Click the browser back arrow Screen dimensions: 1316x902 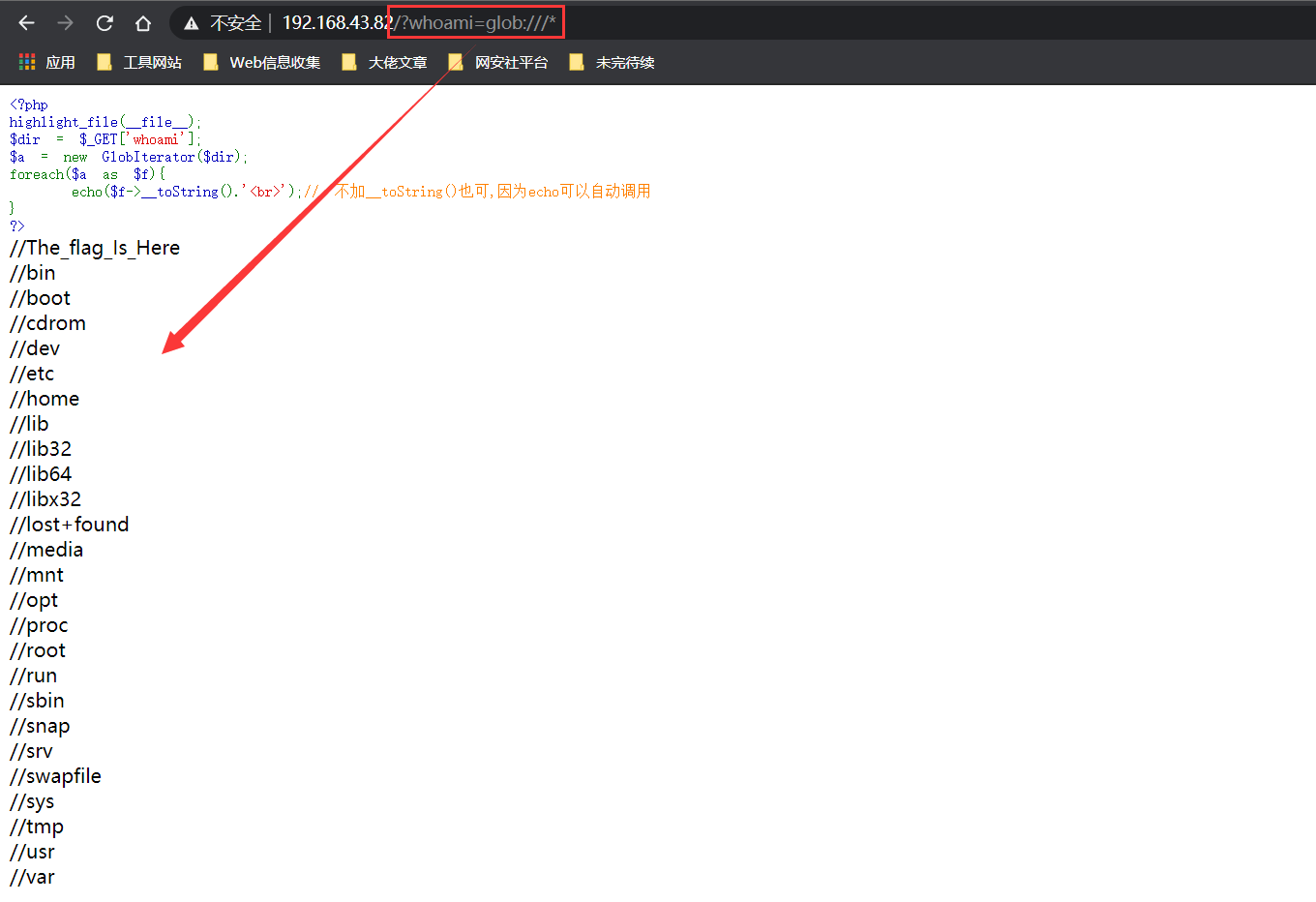tap(26, 23)
